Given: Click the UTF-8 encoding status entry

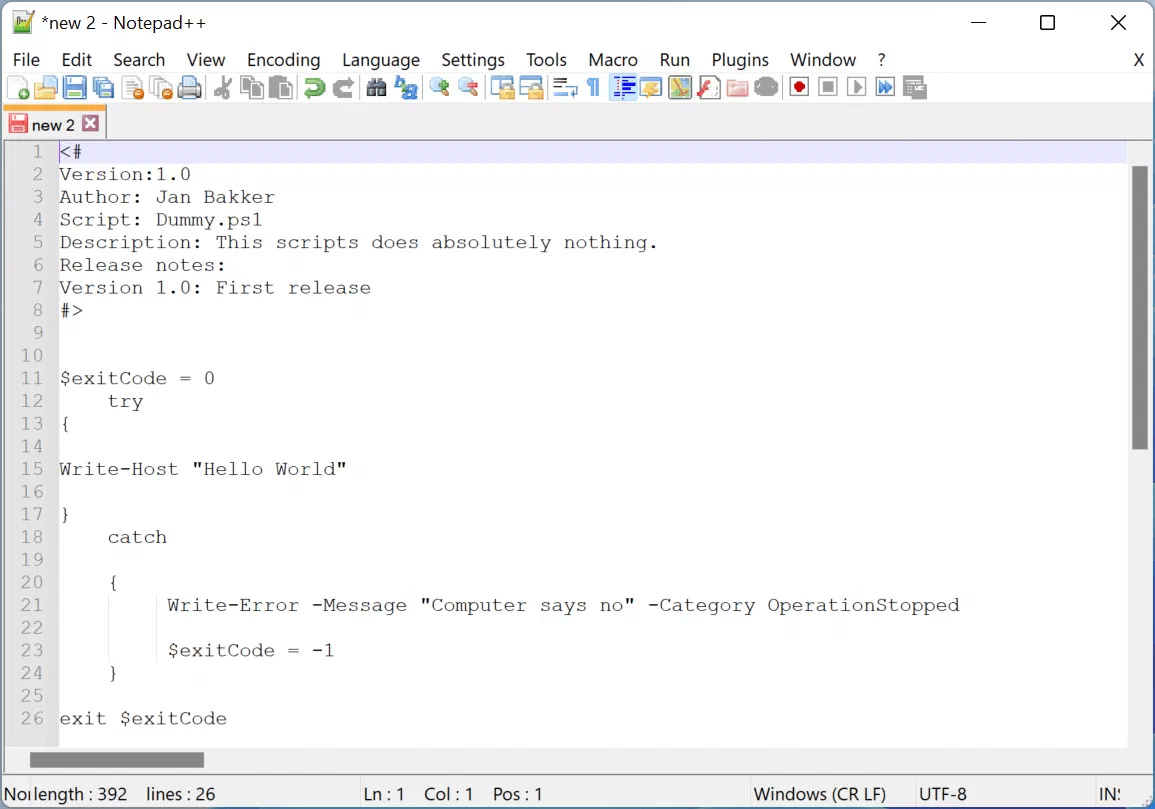Looking at the screenshot, I should coord(943,794).
